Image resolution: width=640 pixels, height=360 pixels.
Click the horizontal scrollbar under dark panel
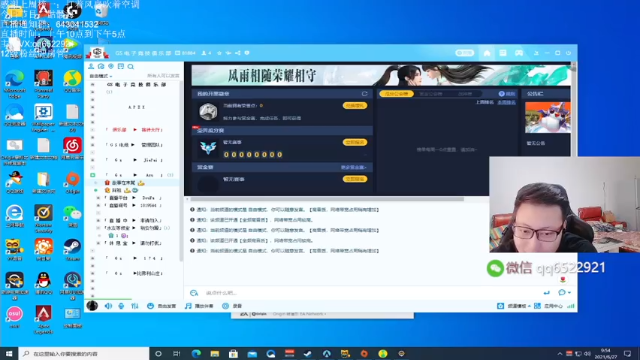327,199
